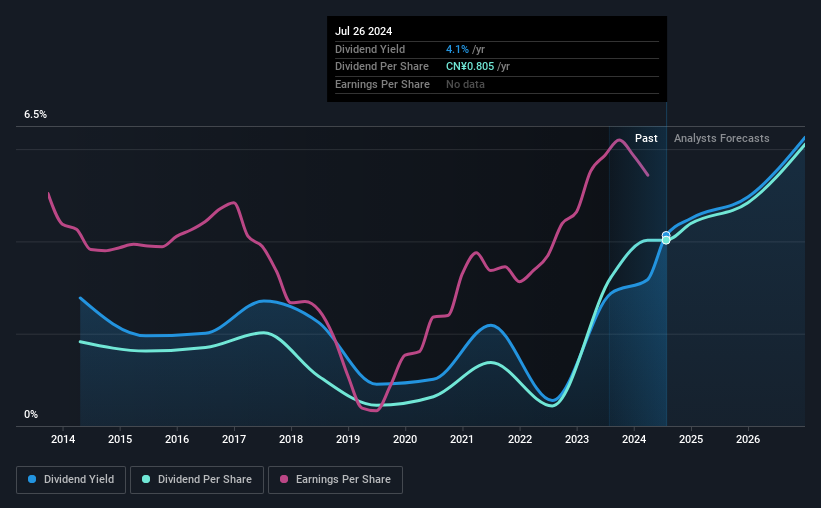
Task: Click the teal Dividend Per Share legend dot
Action: point(146,479)
